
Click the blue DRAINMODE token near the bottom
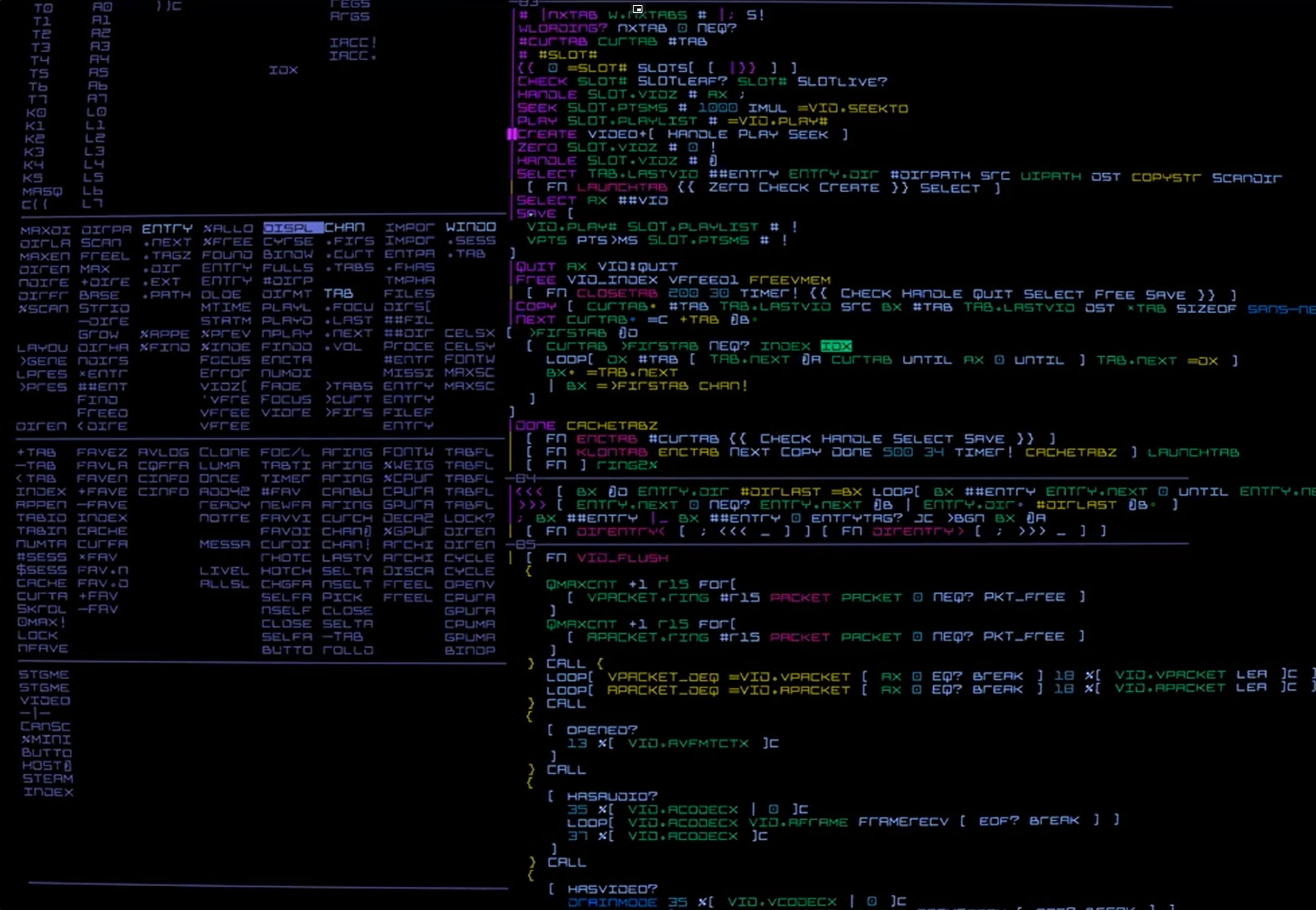tap(612, 903)
